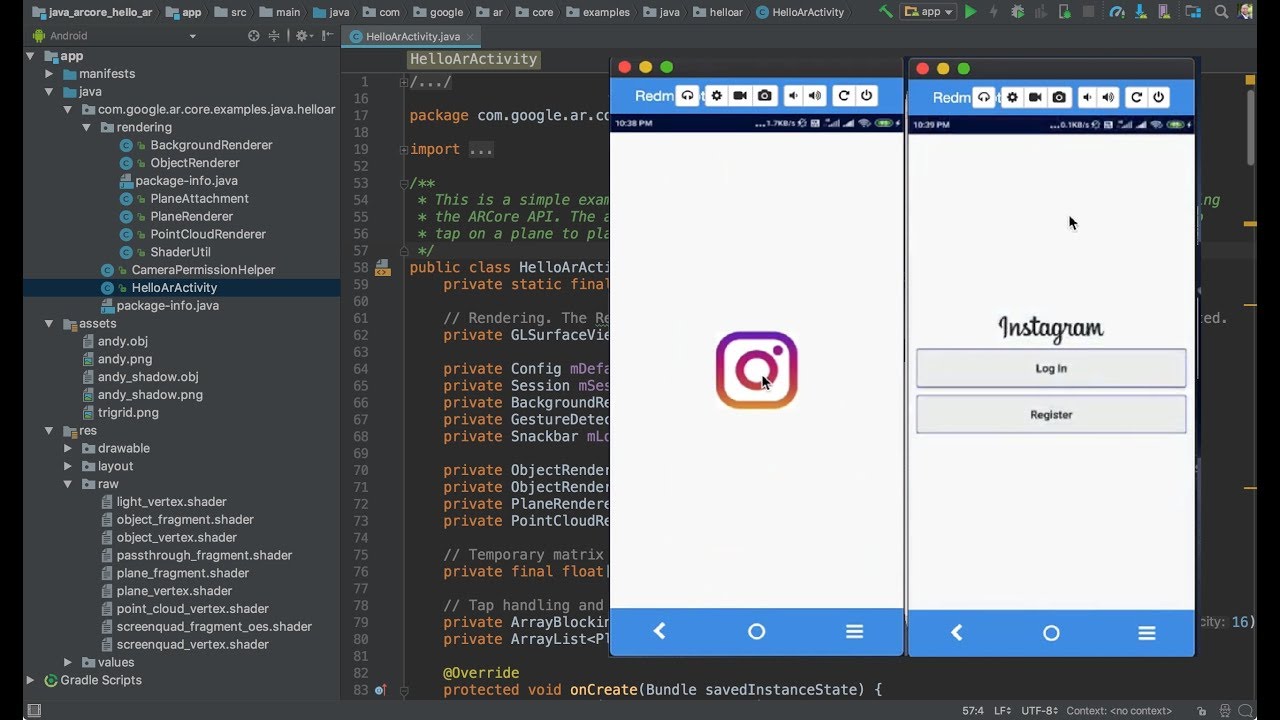Image resolution: width=1280 pixels, height=720 pixels.
Task: Click the Make Project hammer icon
Action: coord(886,12)
